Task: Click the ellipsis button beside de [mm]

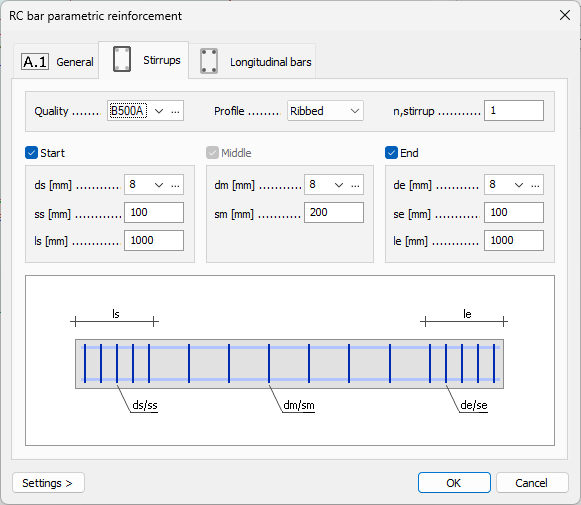Action: 535,185
